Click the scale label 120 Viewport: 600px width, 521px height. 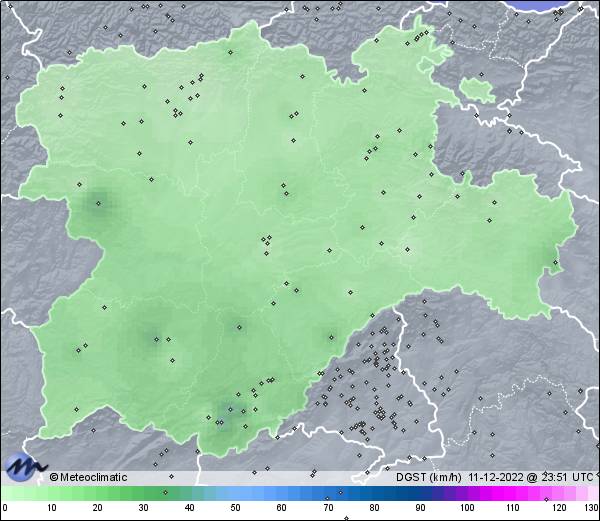pos(559,508)
